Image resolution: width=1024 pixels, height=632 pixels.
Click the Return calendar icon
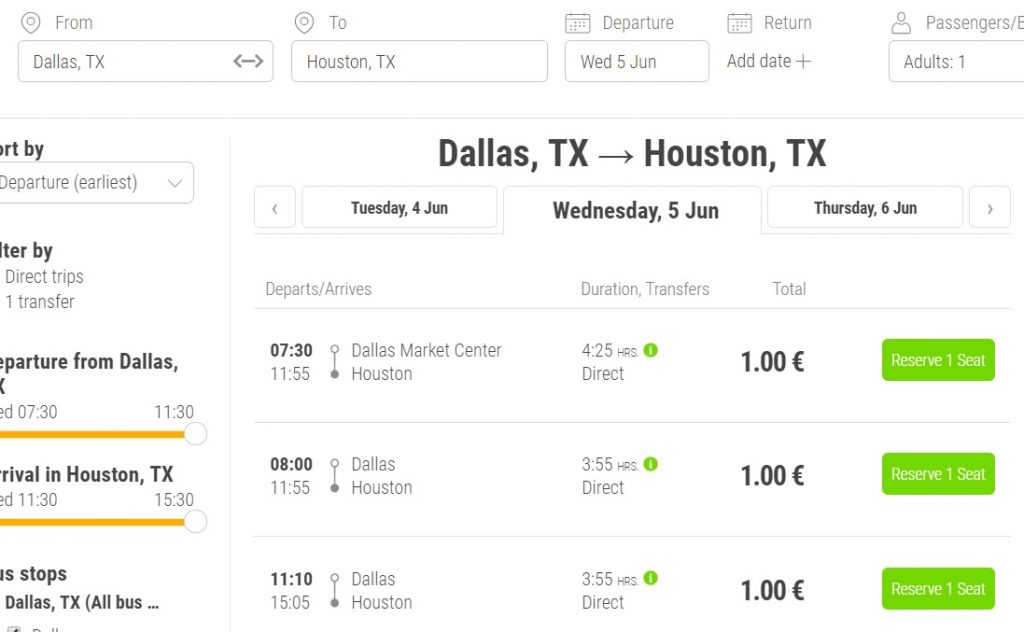pyautogui.click(x=738, y=22)
